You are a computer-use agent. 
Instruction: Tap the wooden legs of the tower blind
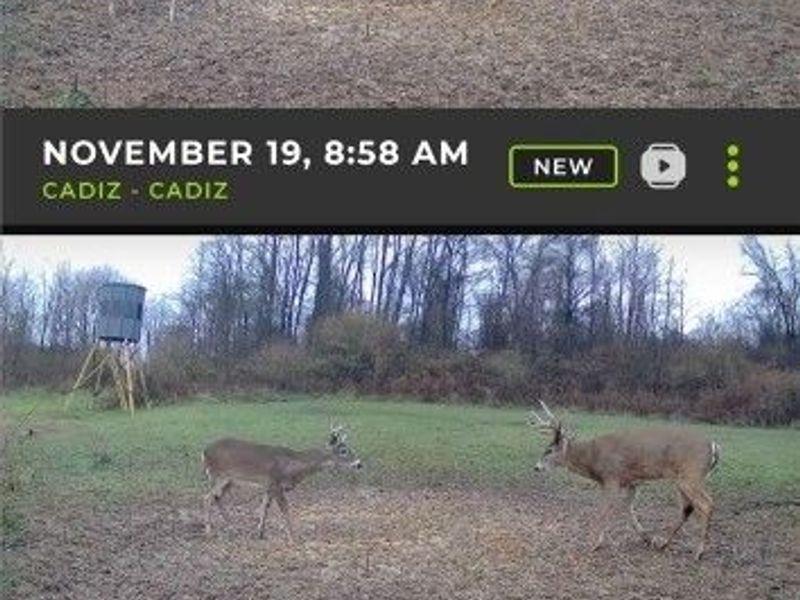[110, 375]
